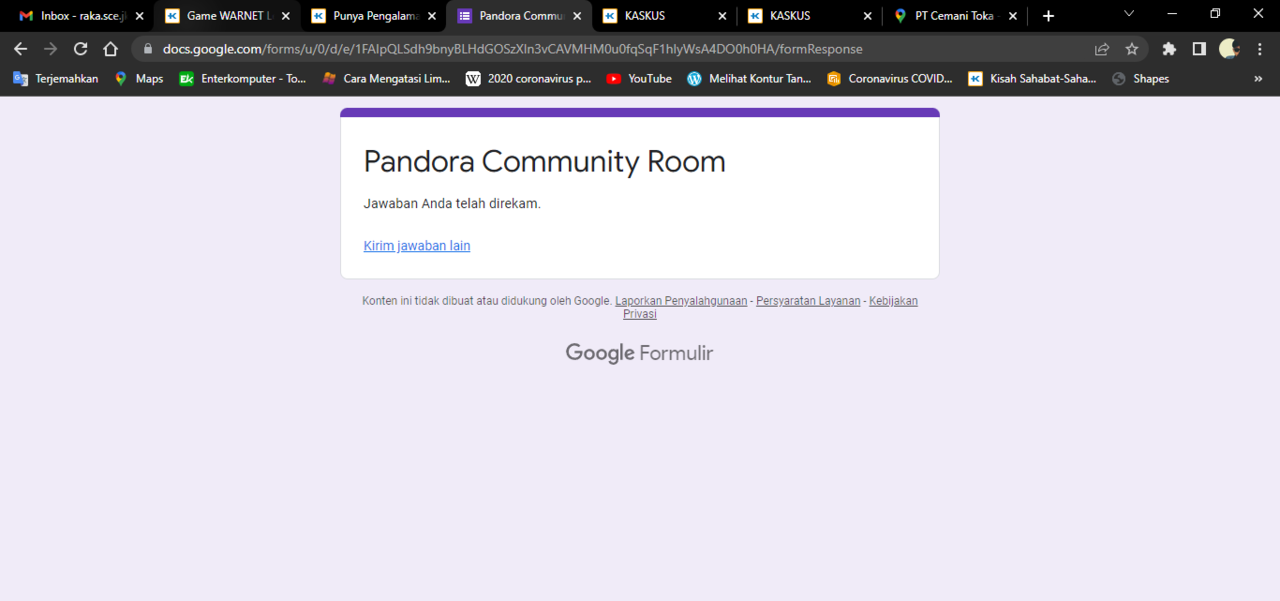Viewport: 1280px width, 601px height.
Task: Open the Cara Mengatasi Lim bookmark
Action: (386, 79)
